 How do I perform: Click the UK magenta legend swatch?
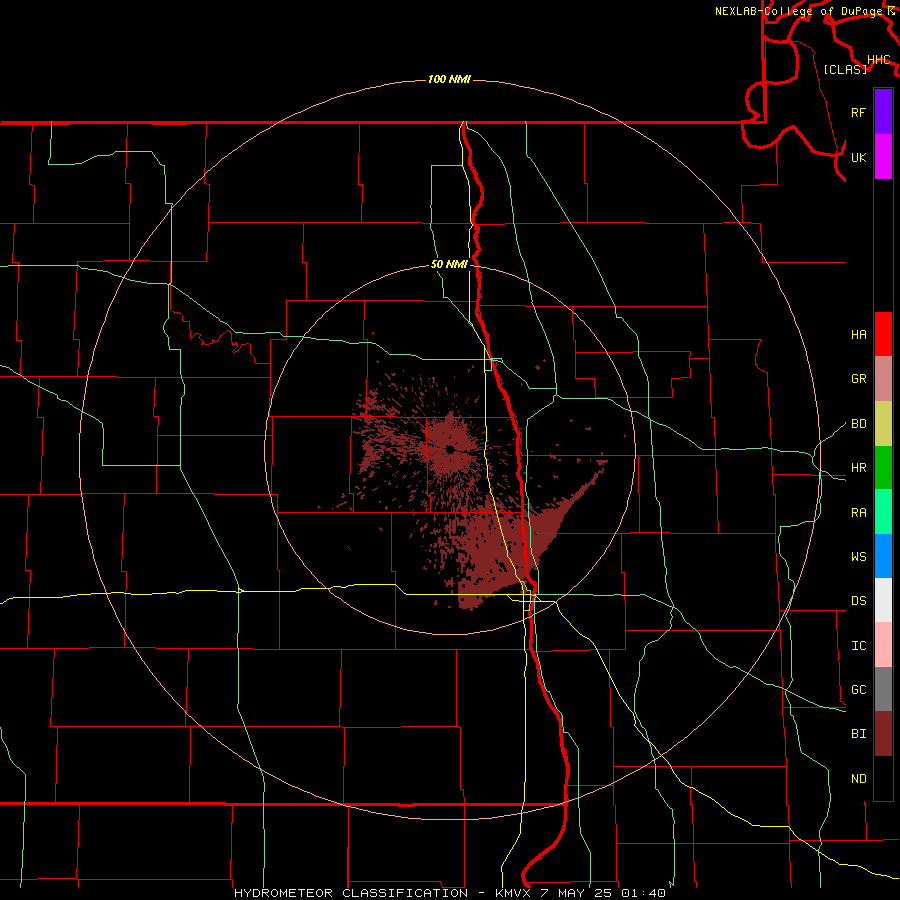tap(883, 157)
